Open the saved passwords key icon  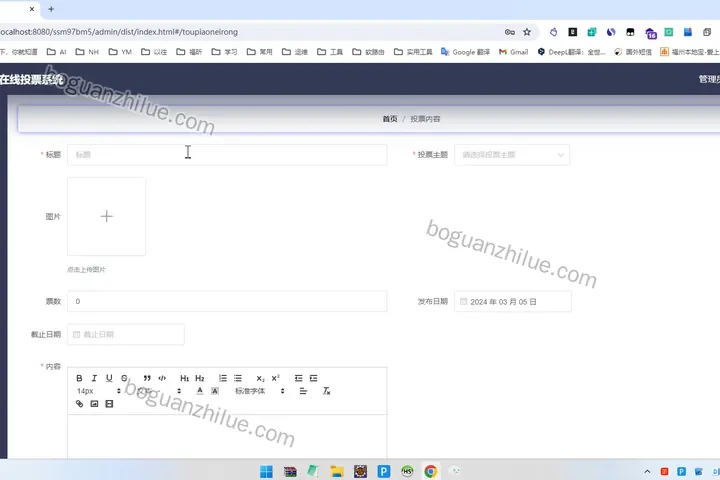[x=510, y=32]
